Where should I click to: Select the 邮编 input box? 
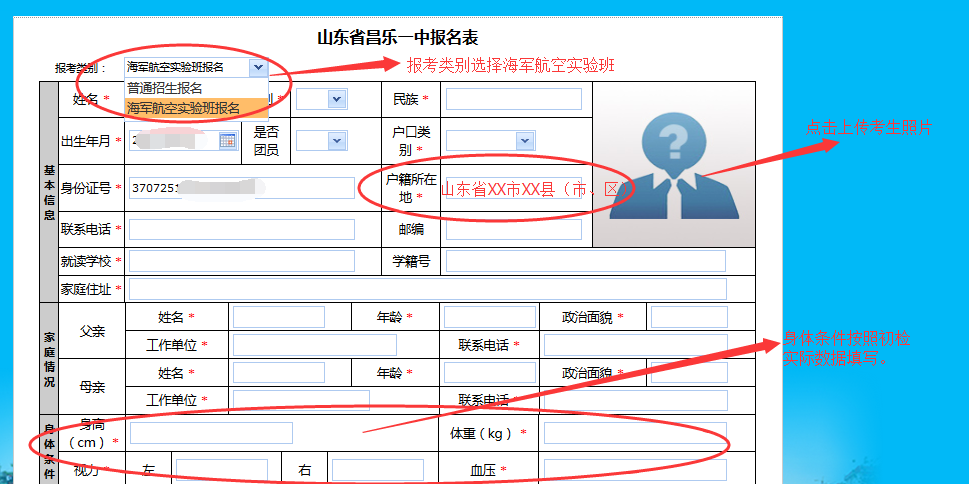pyautogui.click(x=511, y=230)
